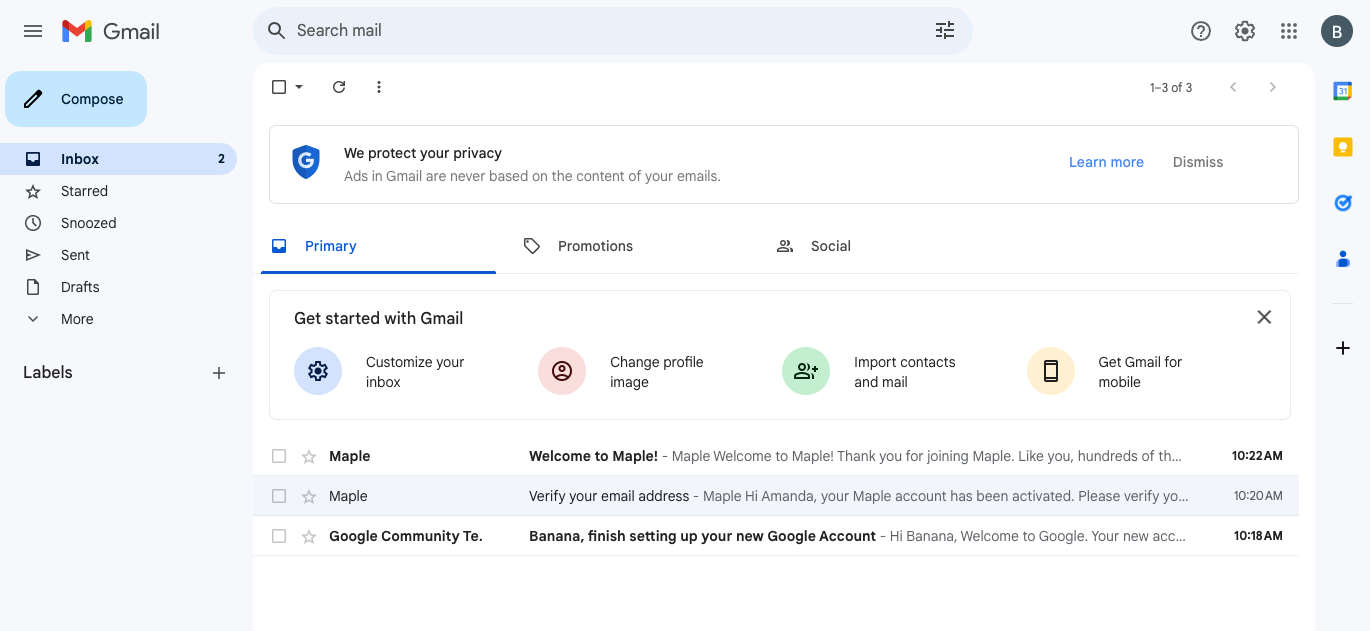Screen dimensions: 1370x631
Task: Check the Google Community Team email checkbox
Action: click(279, 536)
